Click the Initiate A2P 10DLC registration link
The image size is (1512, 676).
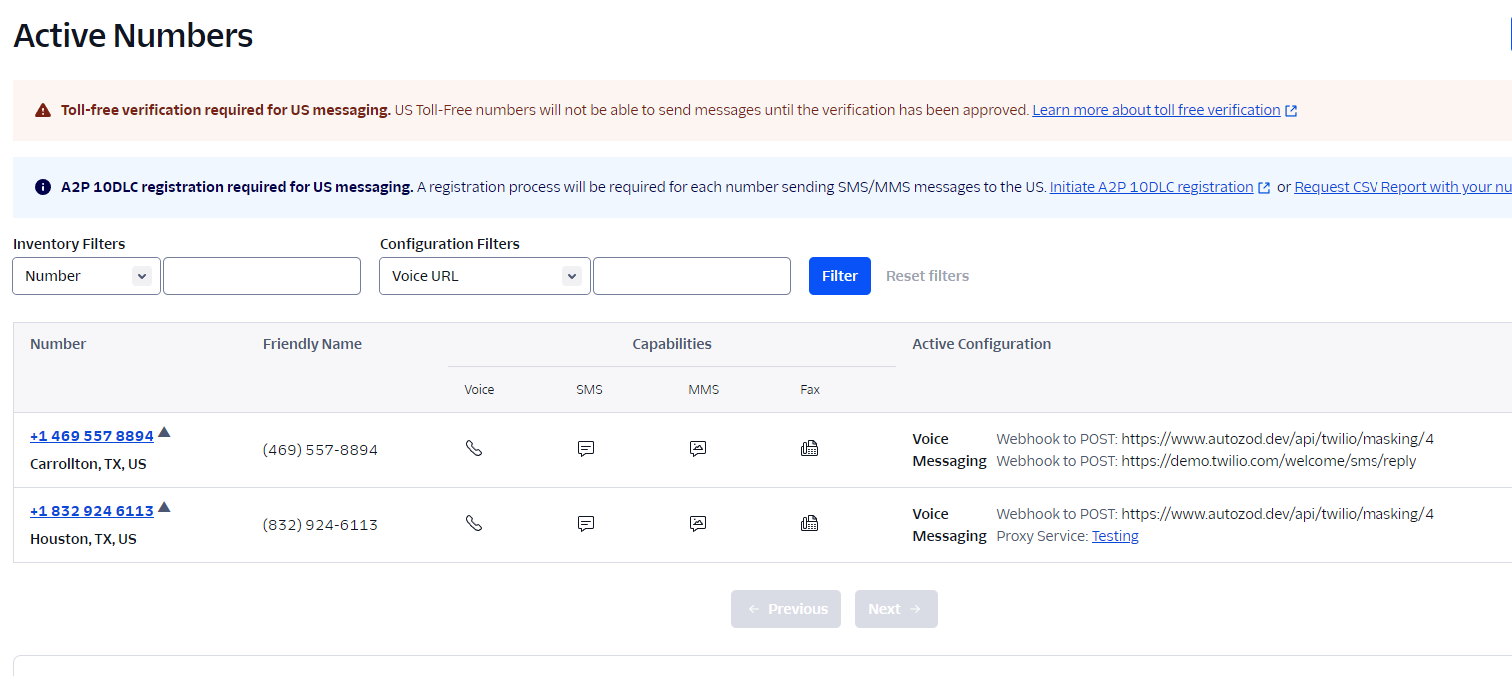point(1151,187)
